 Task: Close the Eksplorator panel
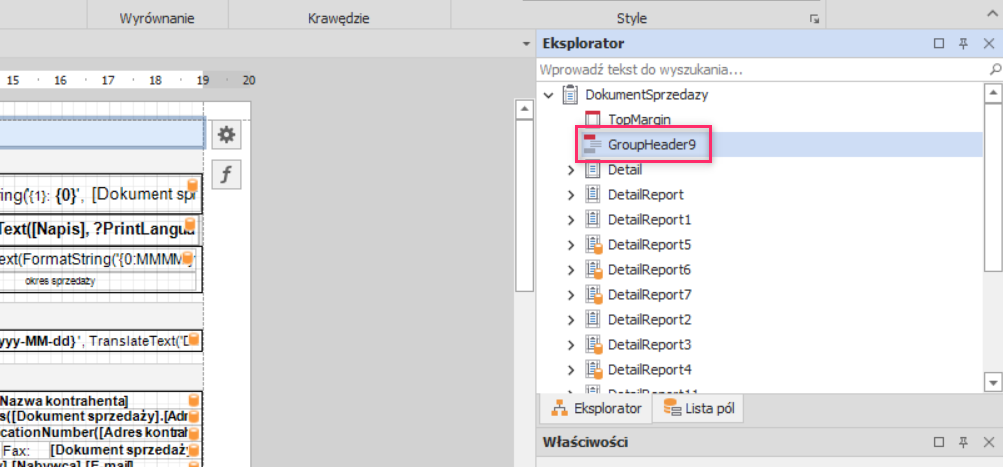988,44
